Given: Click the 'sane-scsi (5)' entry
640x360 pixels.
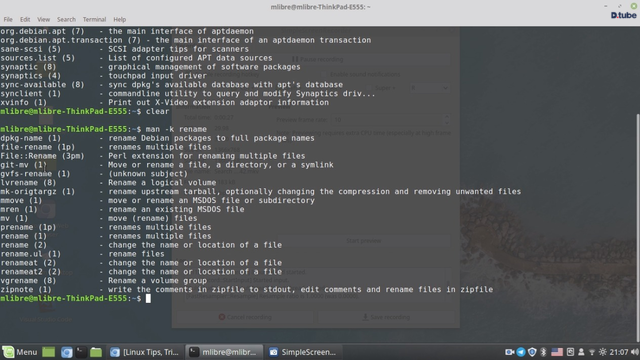Looking at the screenshot, I should coord(124,49).
